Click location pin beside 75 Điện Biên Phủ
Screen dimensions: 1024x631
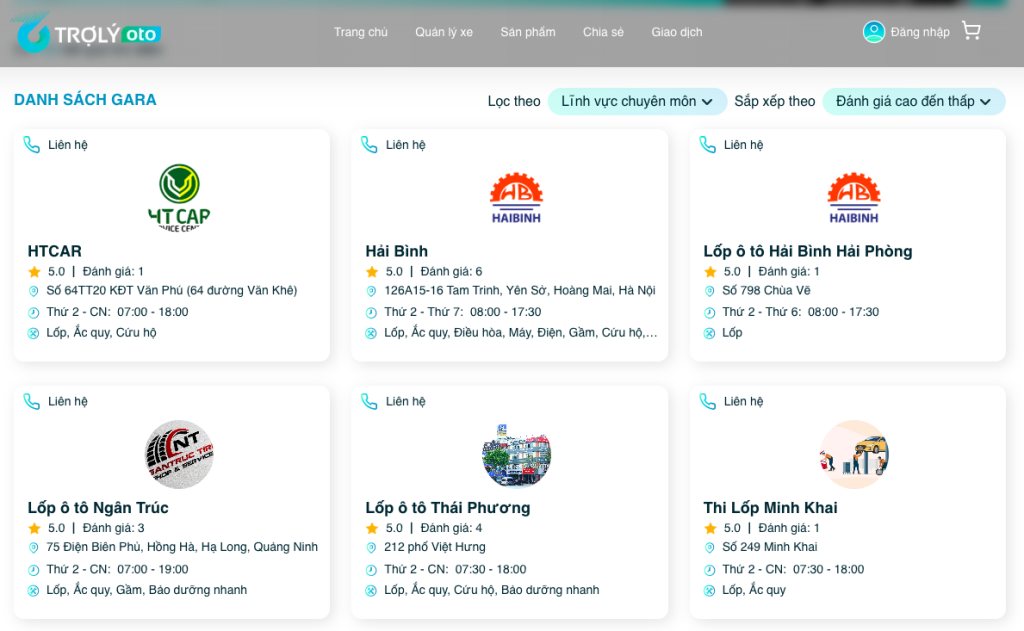click(x=33, y=548)
